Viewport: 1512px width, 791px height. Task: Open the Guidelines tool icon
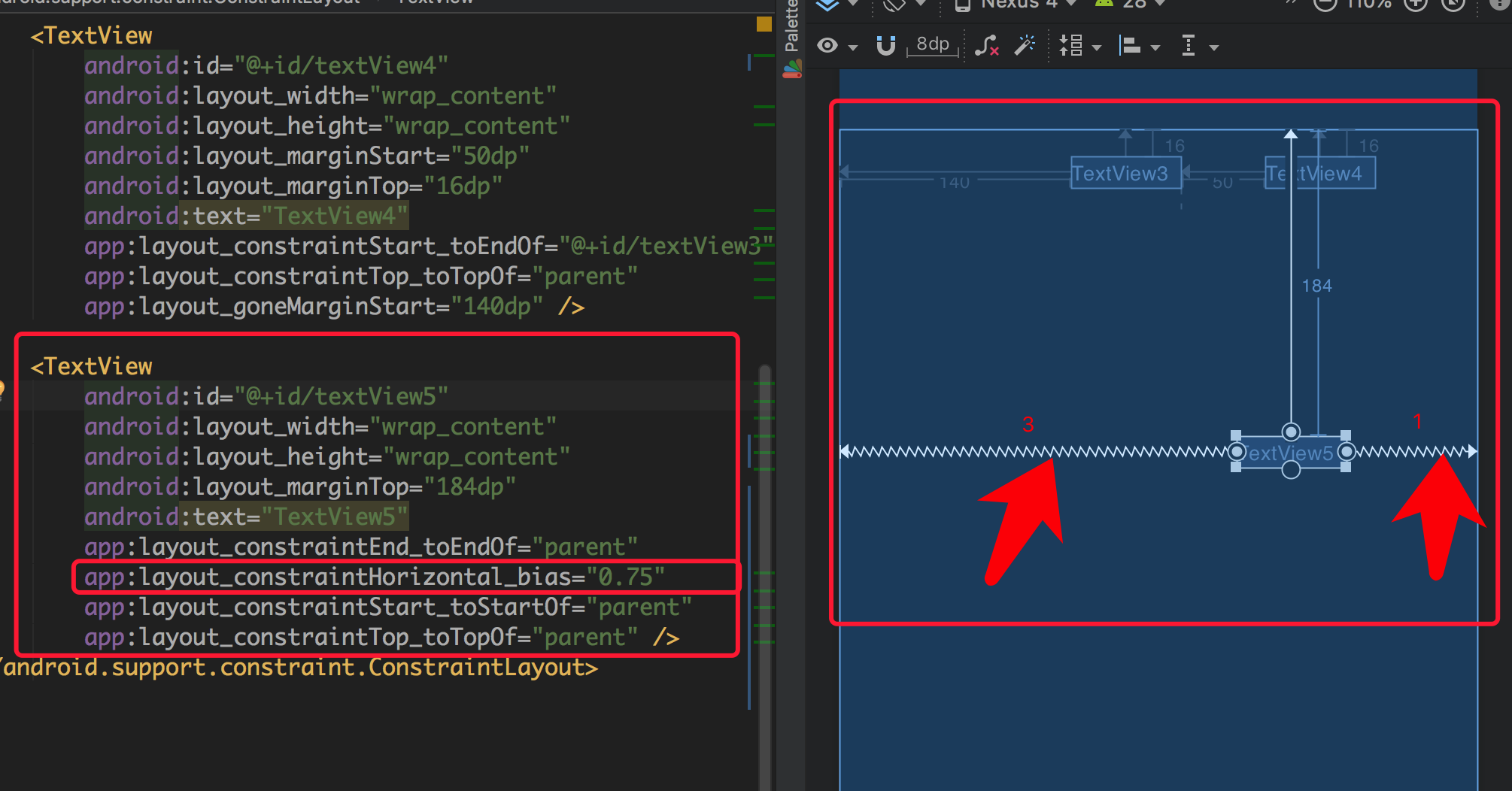1189,46
